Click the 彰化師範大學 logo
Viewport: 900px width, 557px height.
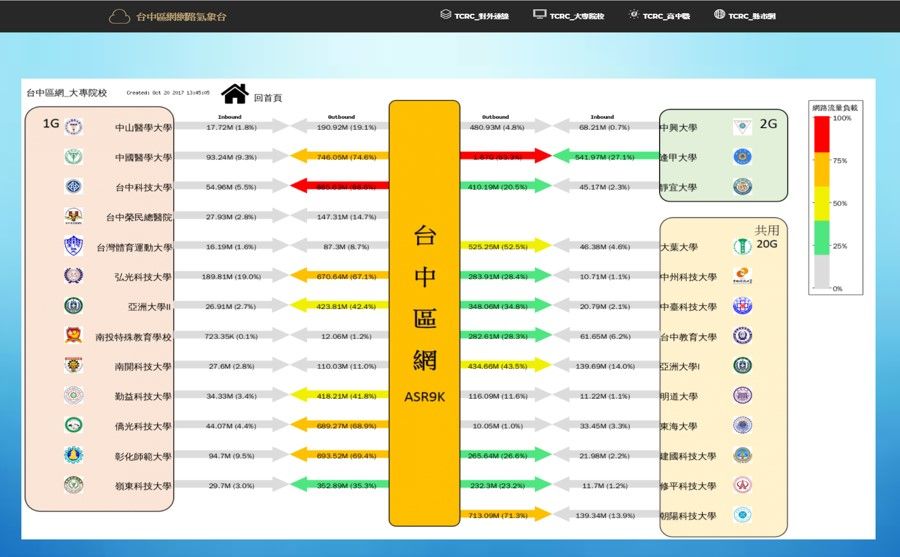pos(73,455)
